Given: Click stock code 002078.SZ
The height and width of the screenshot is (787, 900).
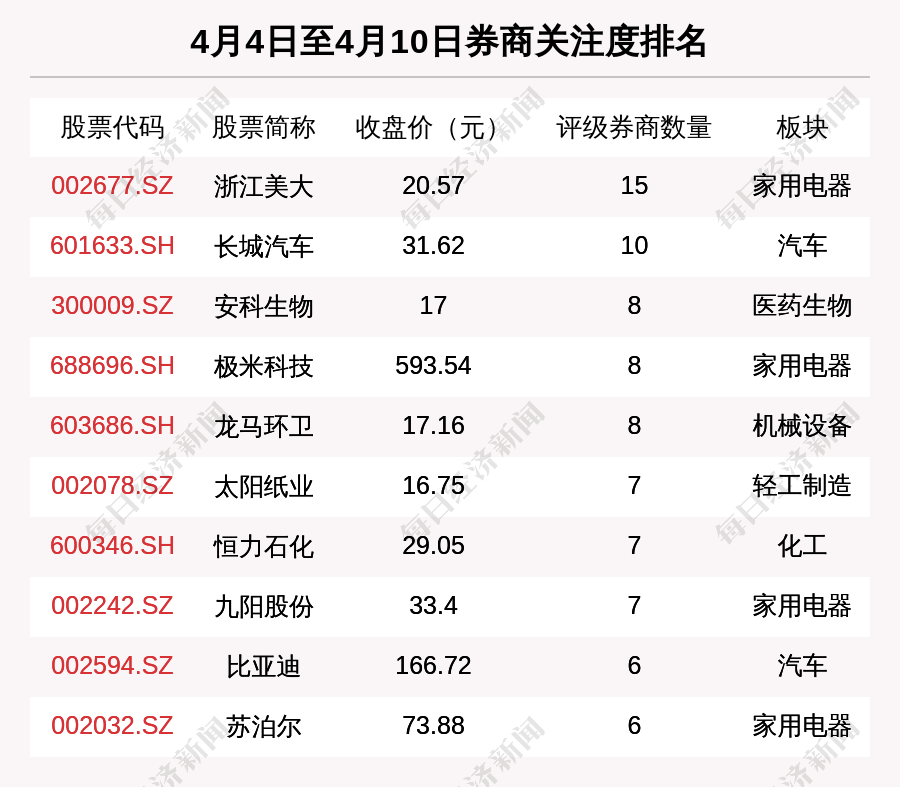Looking at the screenshot, I should tap(112, 486).
